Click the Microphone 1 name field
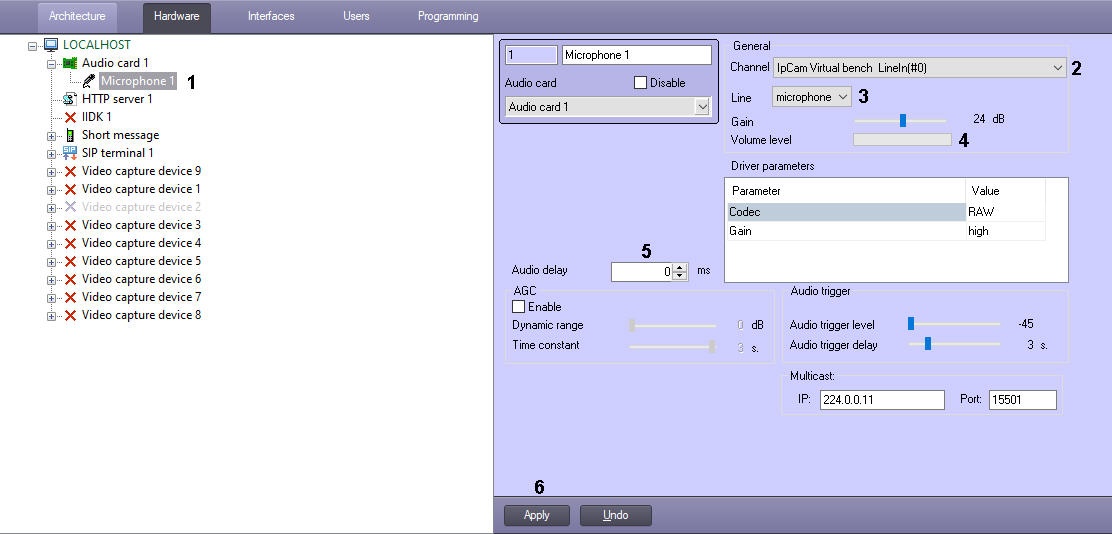 pos(636,55)
